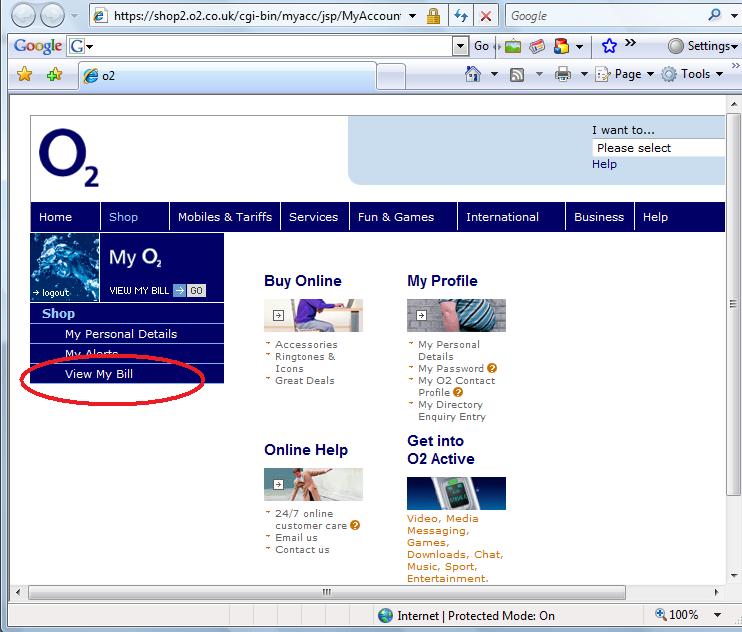Click the Google toolbar colorful blocks icon
Screen dimensions: 742x632
(561, 46)
